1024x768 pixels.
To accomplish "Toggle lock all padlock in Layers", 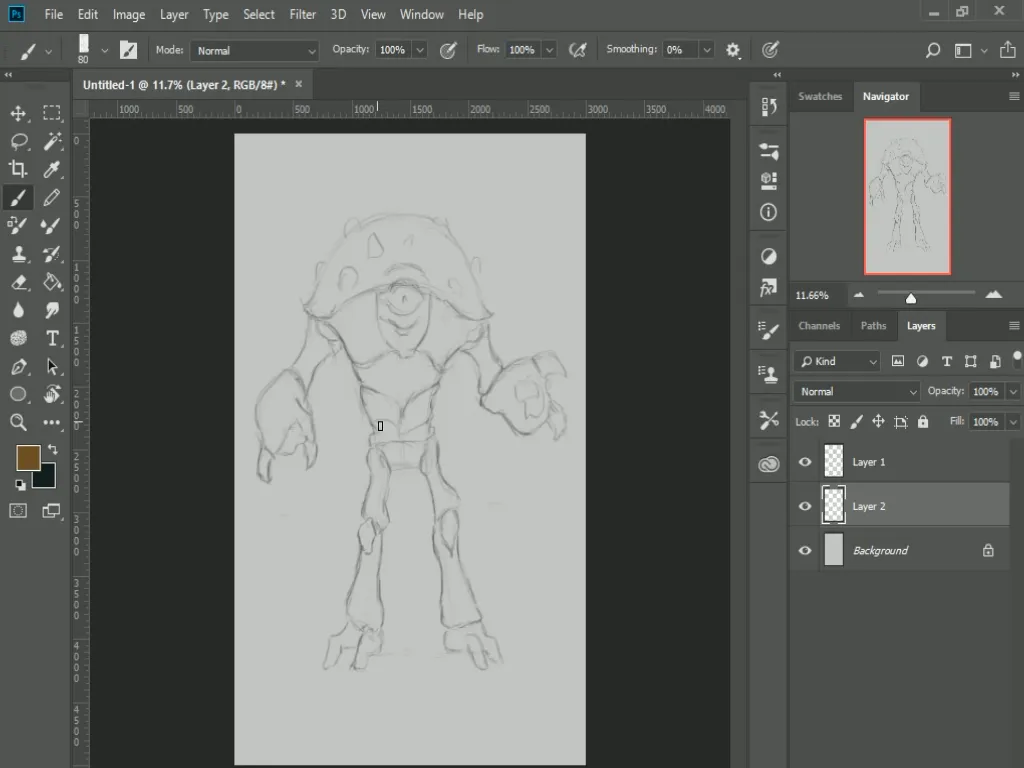I will point(923,421).
